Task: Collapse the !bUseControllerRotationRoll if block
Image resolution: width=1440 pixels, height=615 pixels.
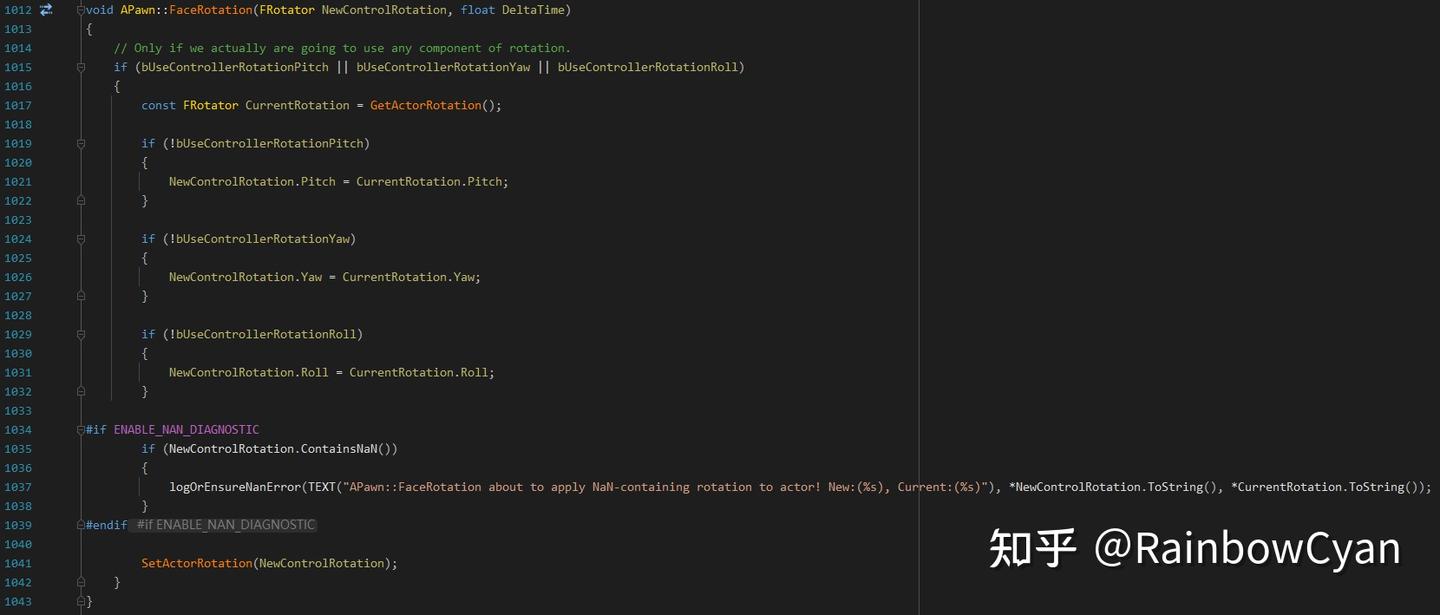Action: [x=81, y=334]
